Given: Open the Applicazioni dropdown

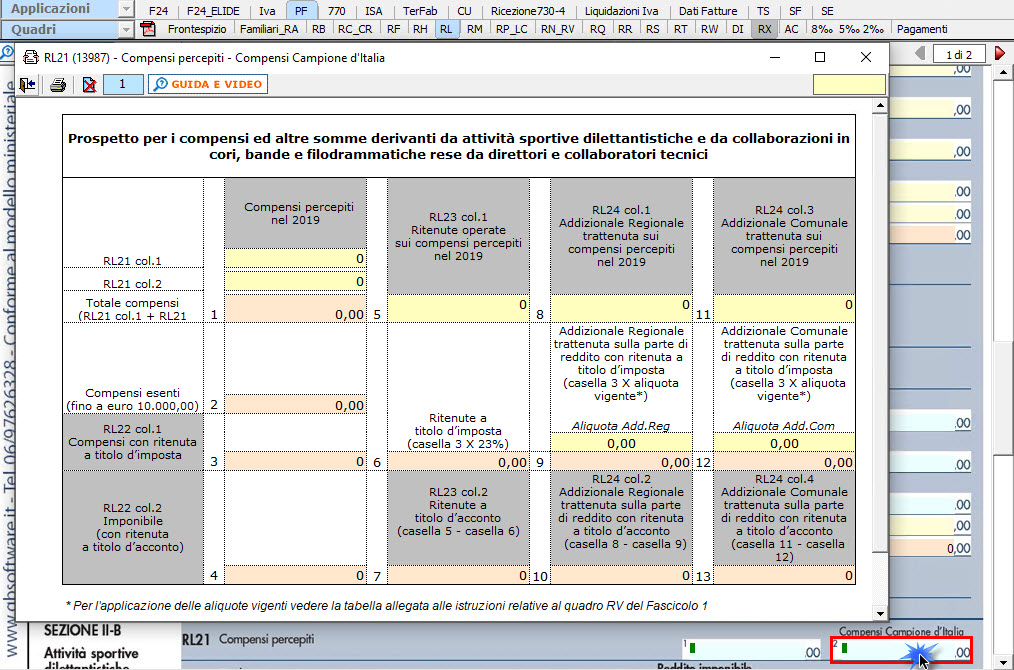Looking at the screenshot, I should point(127,9).
